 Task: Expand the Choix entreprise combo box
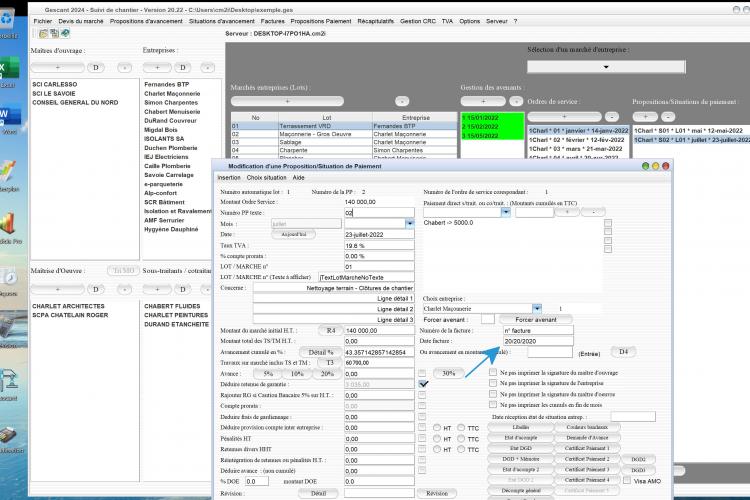[x=537, y=309]
